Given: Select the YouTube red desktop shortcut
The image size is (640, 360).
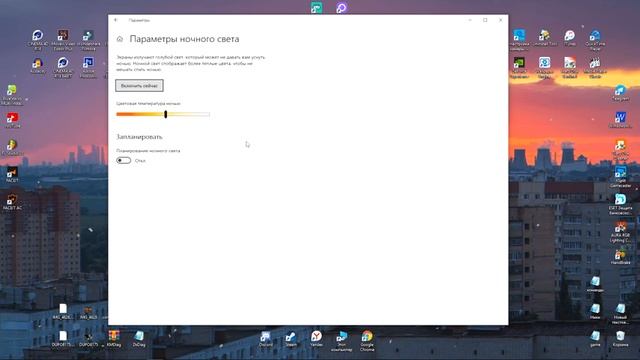Looking at the screenshot, I should 12,120.
